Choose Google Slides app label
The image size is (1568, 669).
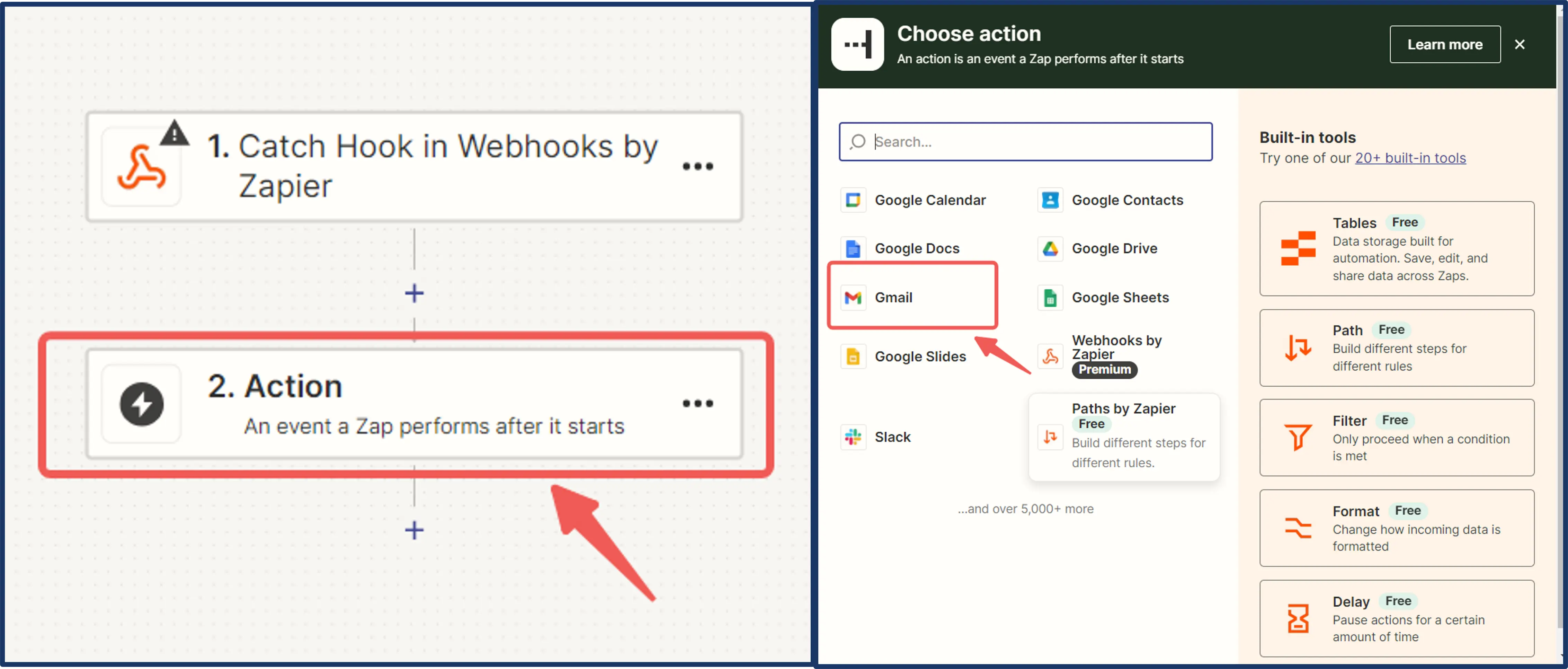(920, 357)
